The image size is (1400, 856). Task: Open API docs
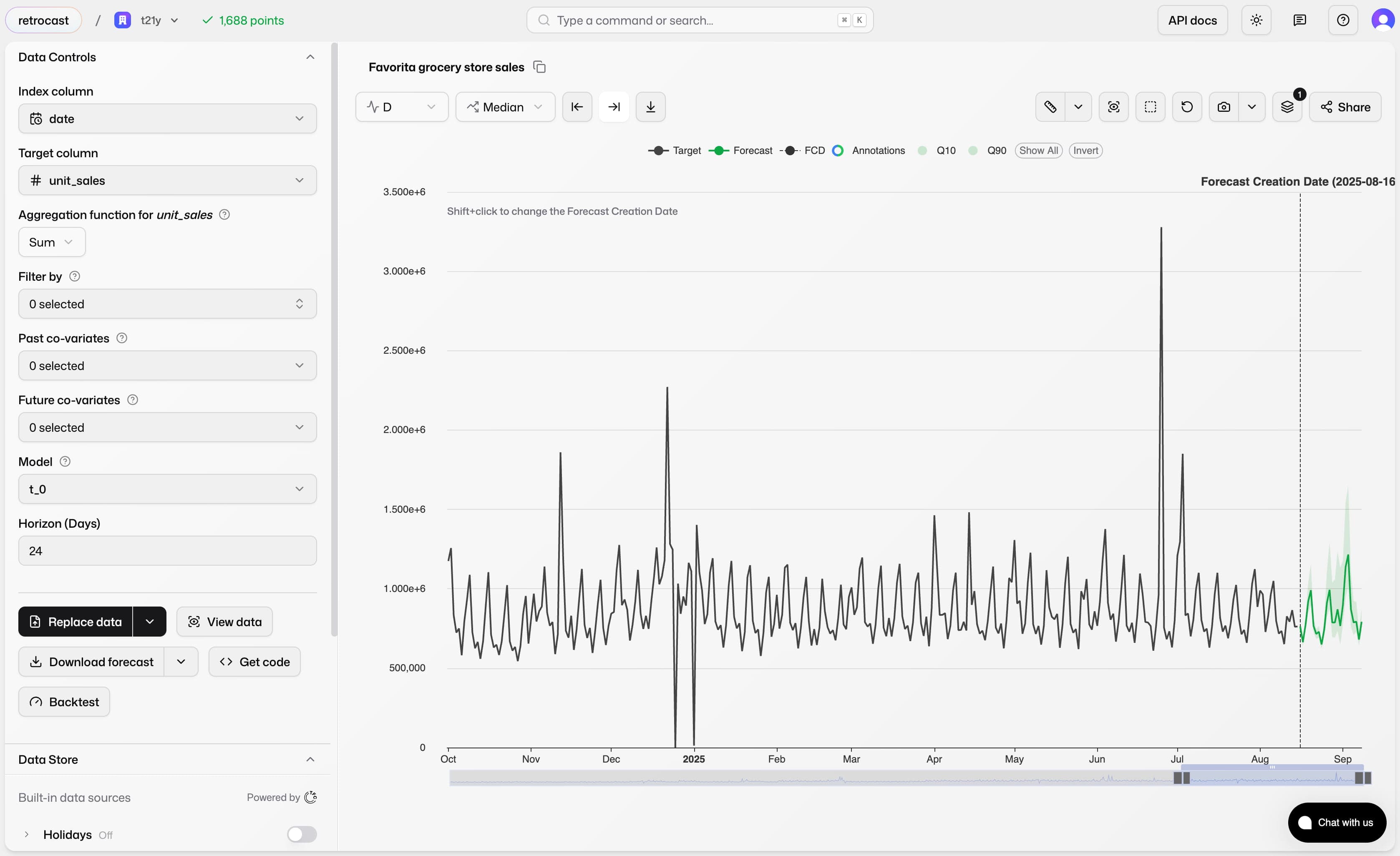click(x=1192, y=20)
